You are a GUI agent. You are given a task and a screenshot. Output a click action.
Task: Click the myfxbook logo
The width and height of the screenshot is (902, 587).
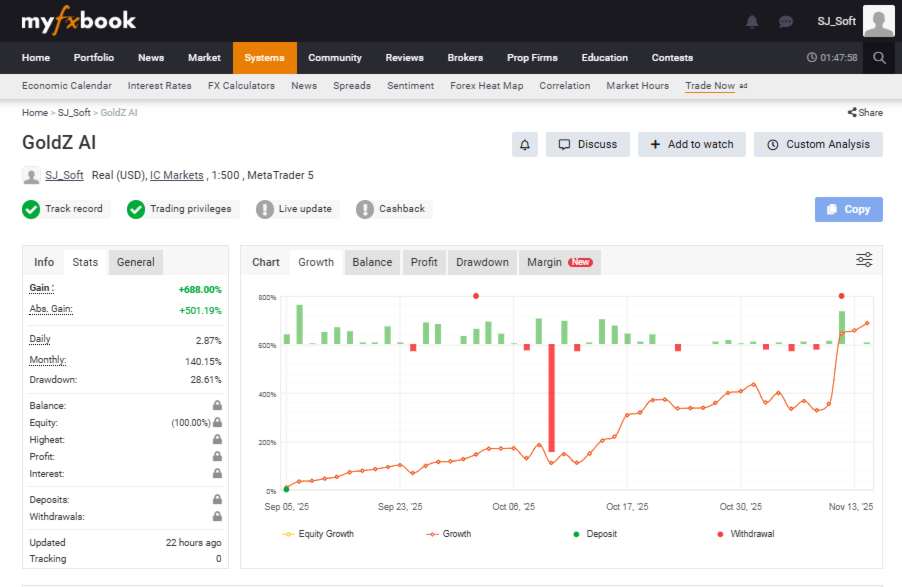click(78, 21)
